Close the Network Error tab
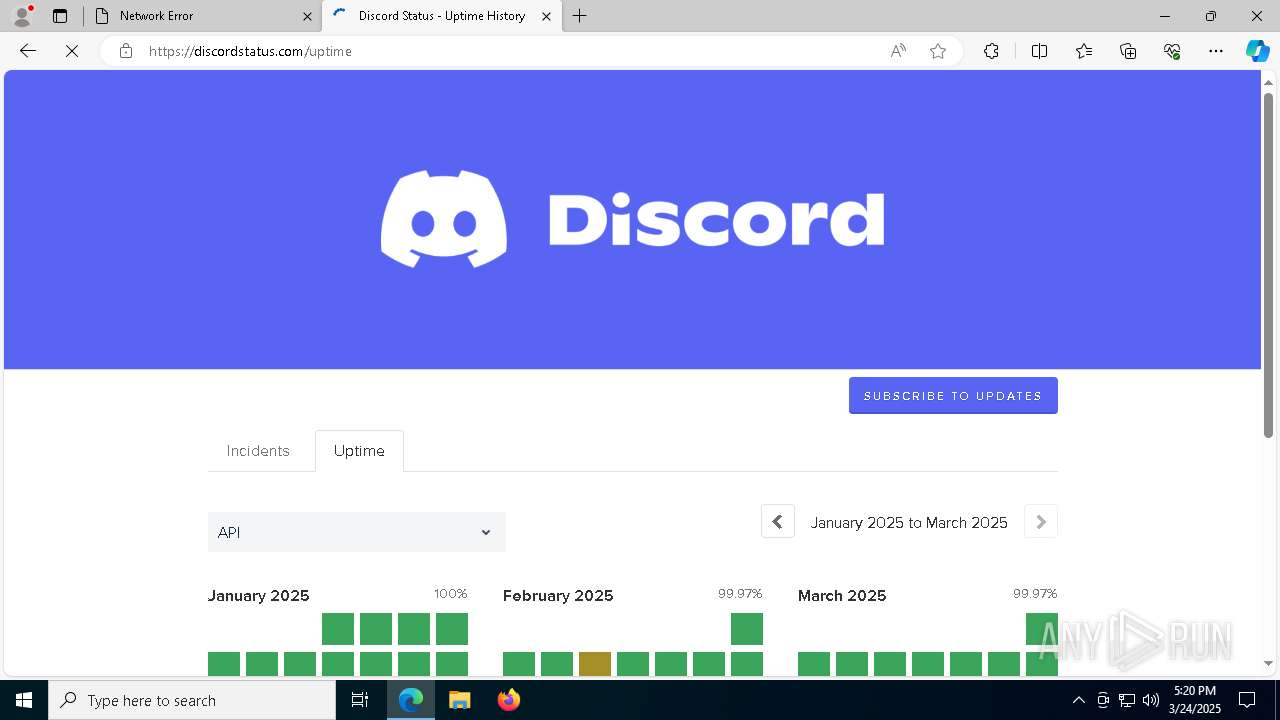The width and height of the screenshot is (1280, 720). 307,16
